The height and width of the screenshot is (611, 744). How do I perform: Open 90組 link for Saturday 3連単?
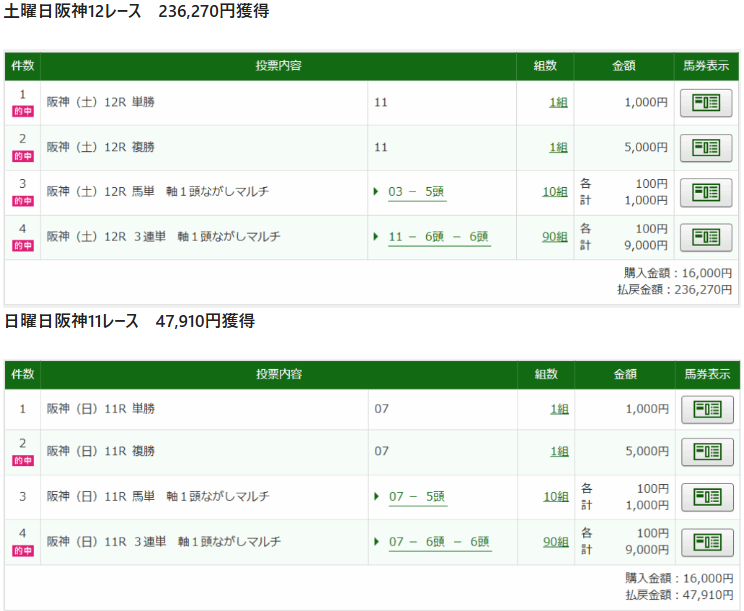point(555,237)
